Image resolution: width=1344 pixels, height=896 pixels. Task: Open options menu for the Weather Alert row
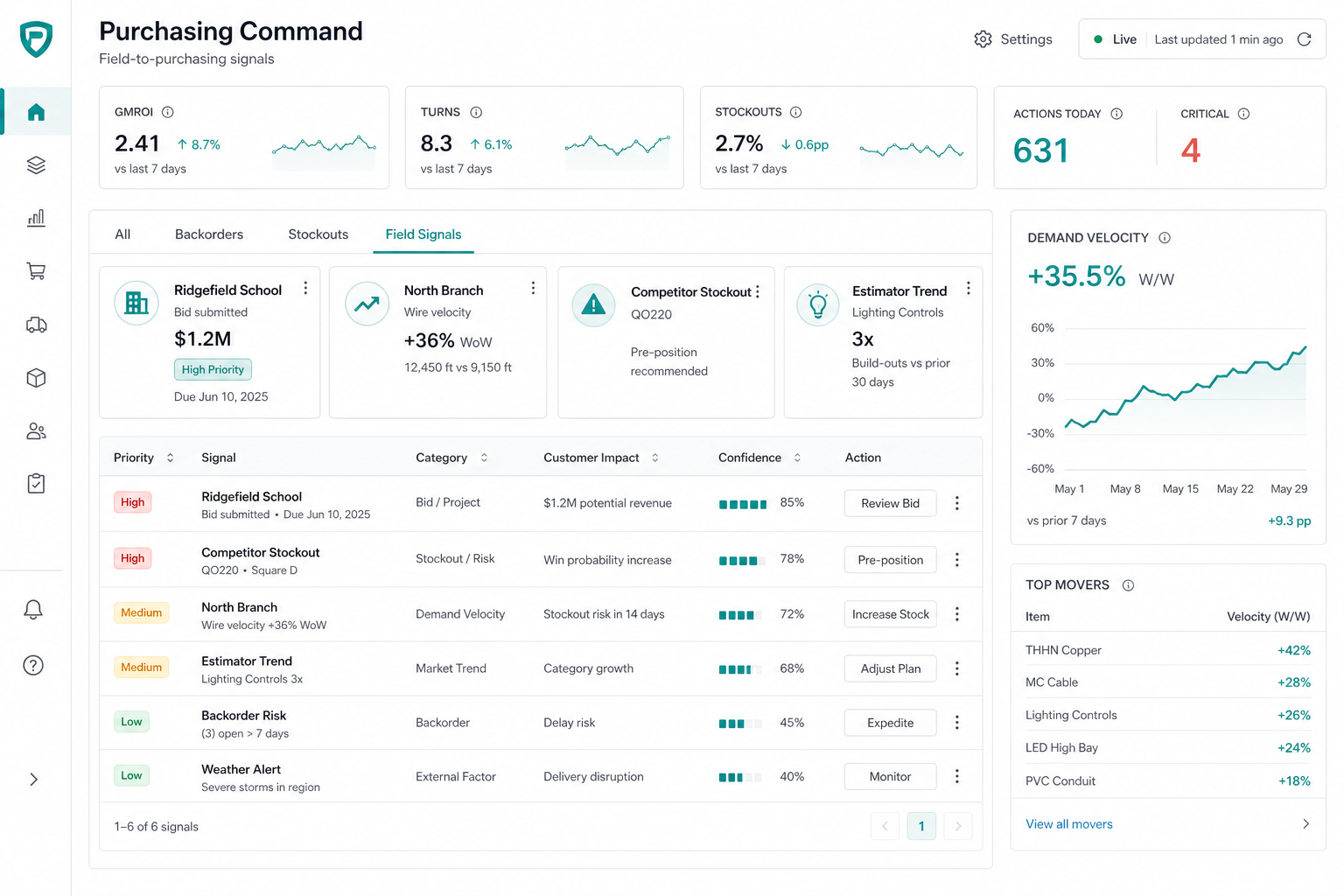(x=957, y=776)
